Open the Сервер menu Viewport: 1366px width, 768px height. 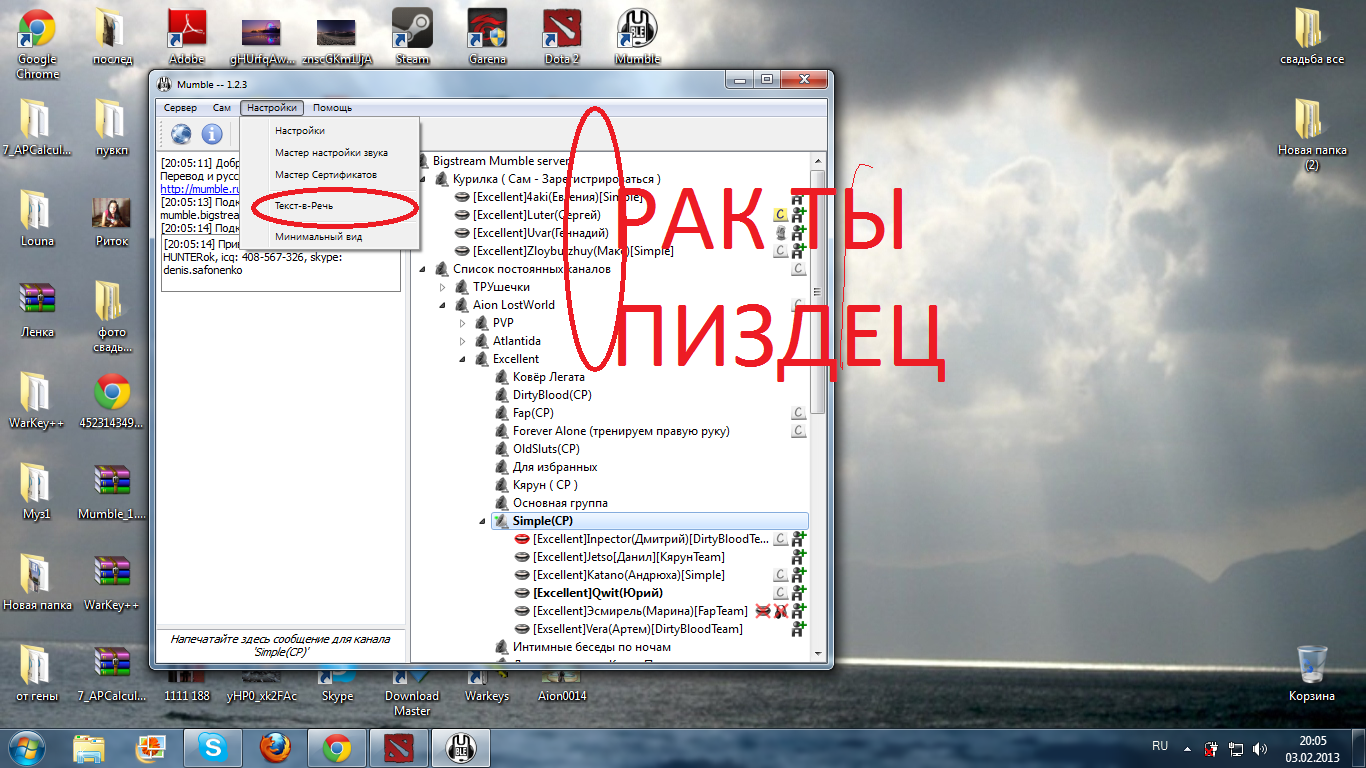(181, 108)
